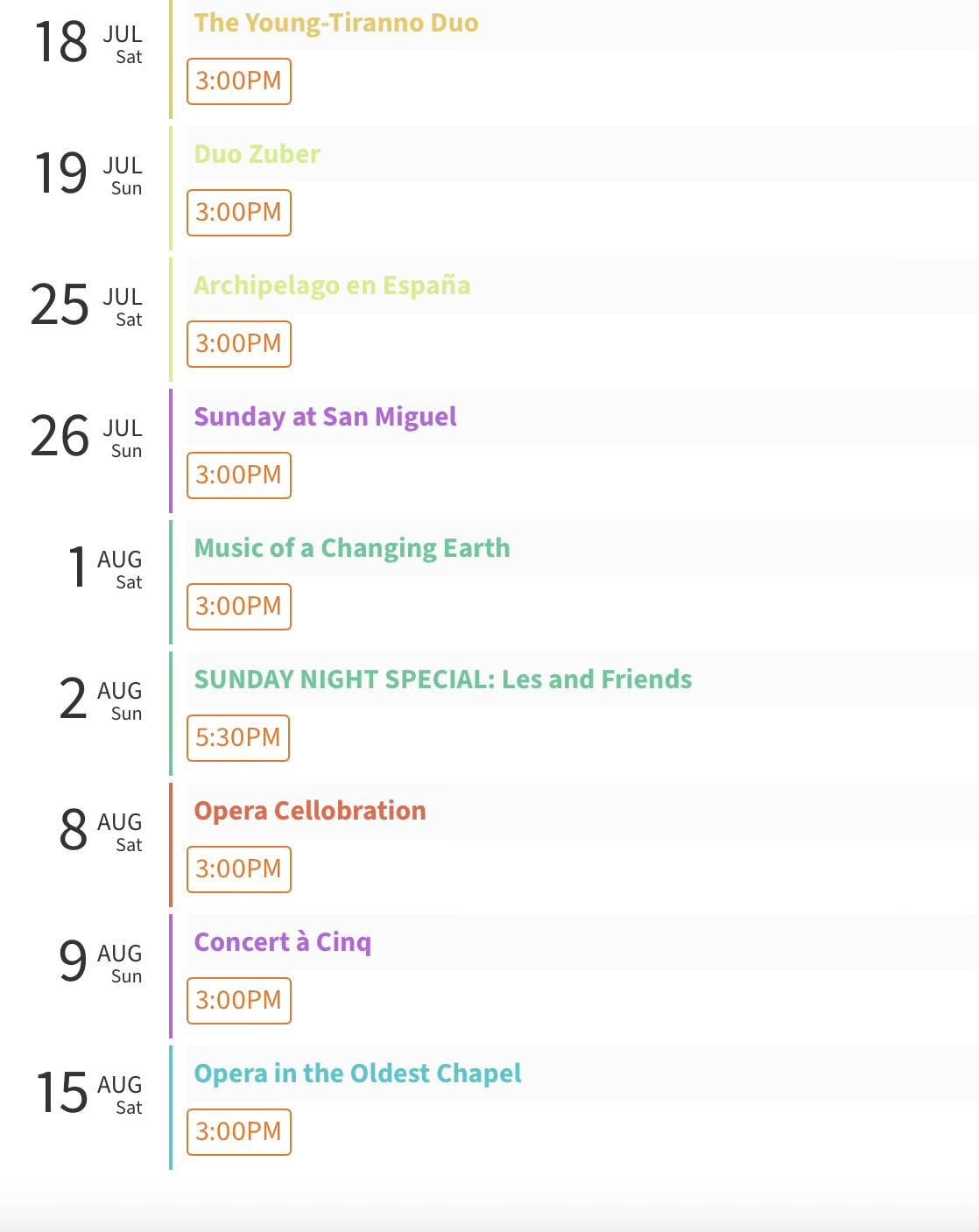Select 3:00PM time for Sunday at San Miguel
Viewport: 979px width, 1232px height.
click(239, 475)
